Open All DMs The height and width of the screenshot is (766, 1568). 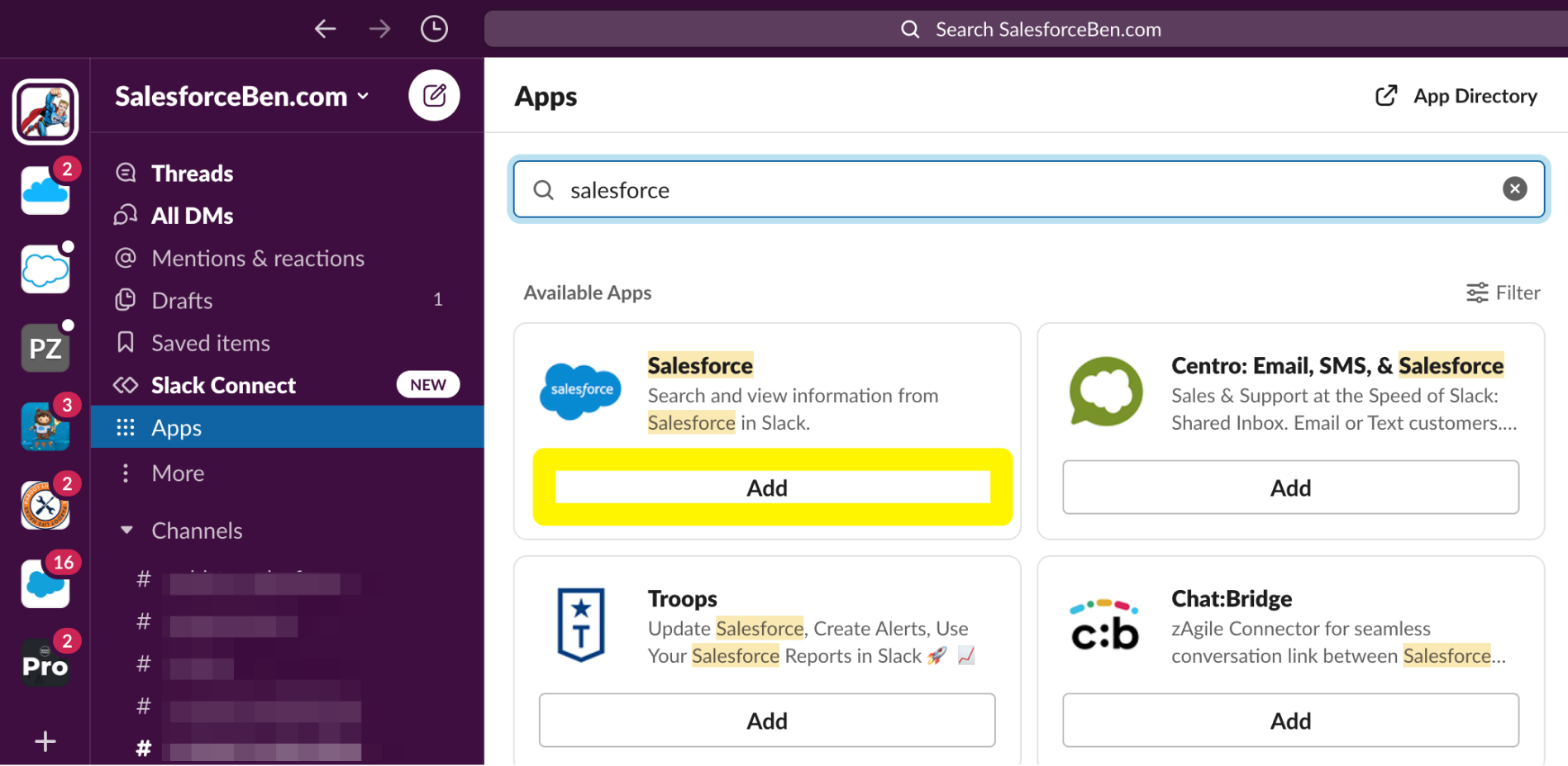[x=287, y=216]
